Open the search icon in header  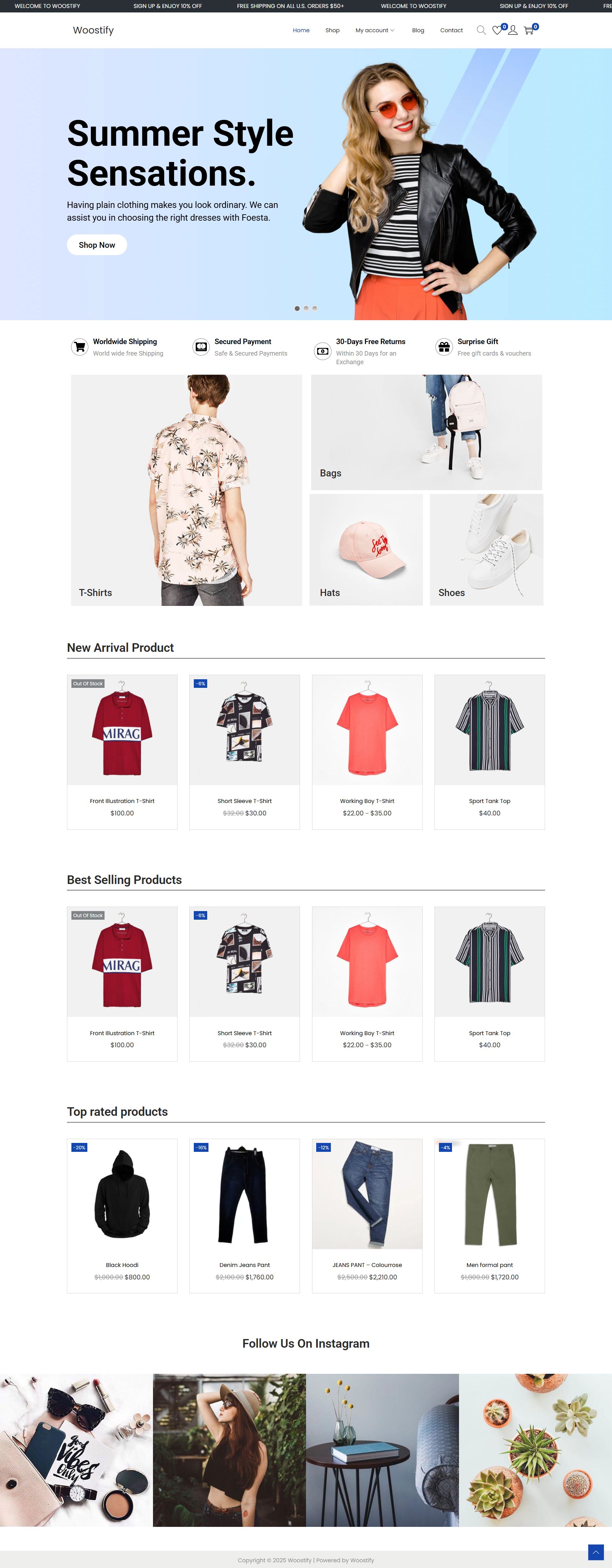point(481,30)
